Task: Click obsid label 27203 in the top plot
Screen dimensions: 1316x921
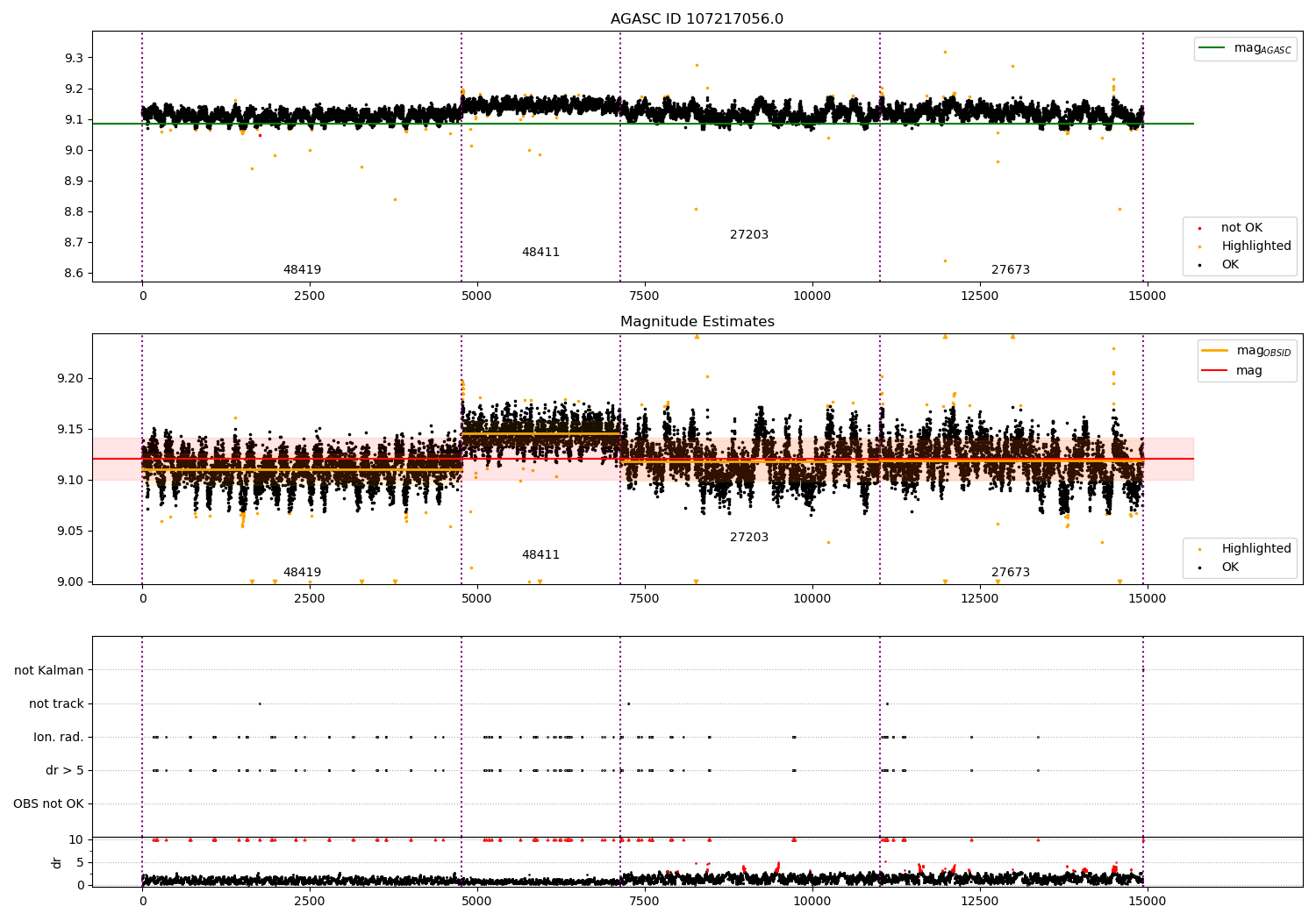Action: pos(749,235)
